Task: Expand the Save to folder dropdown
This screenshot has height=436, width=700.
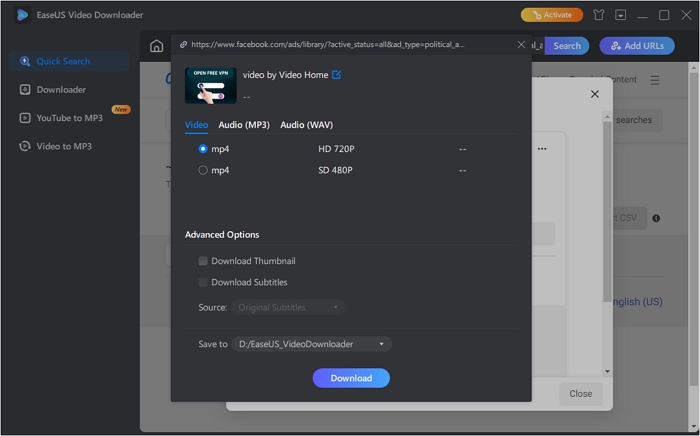Action: coord(311,344)
